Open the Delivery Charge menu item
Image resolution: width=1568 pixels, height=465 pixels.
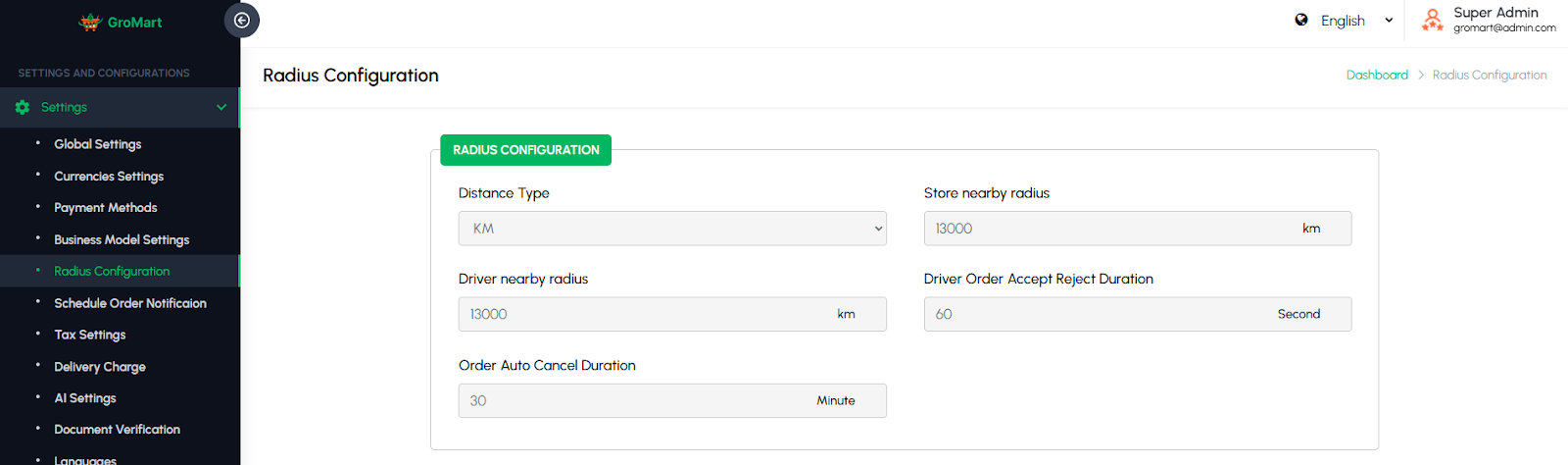(x=100, y=367)
